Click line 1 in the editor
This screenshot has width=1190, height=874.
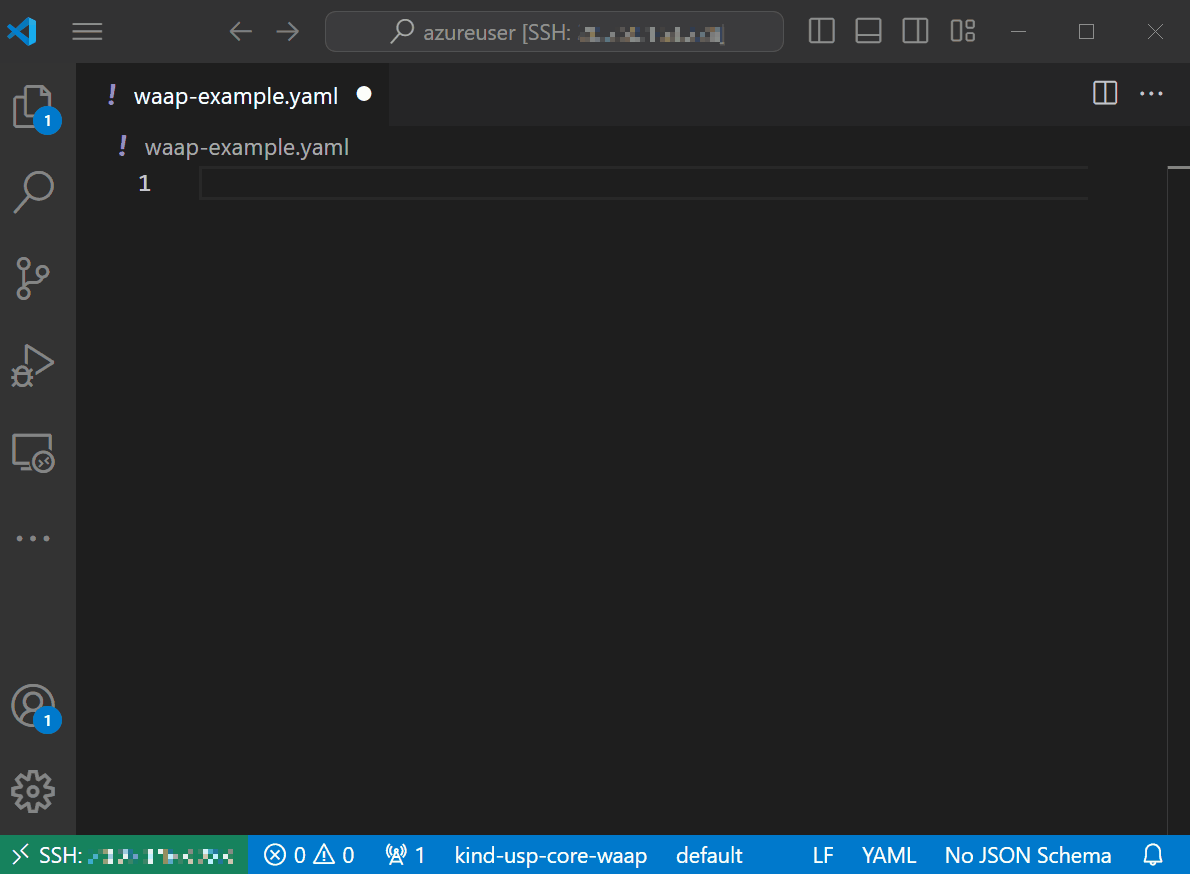coord(640,184)
